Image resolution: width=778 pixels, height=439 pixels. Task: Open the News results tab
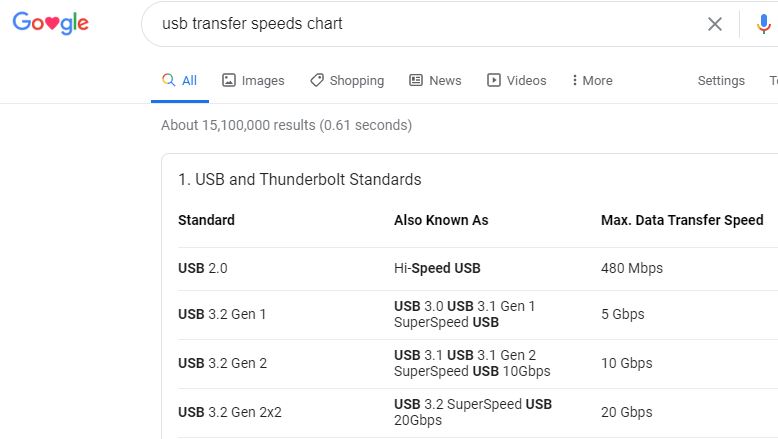435,80
